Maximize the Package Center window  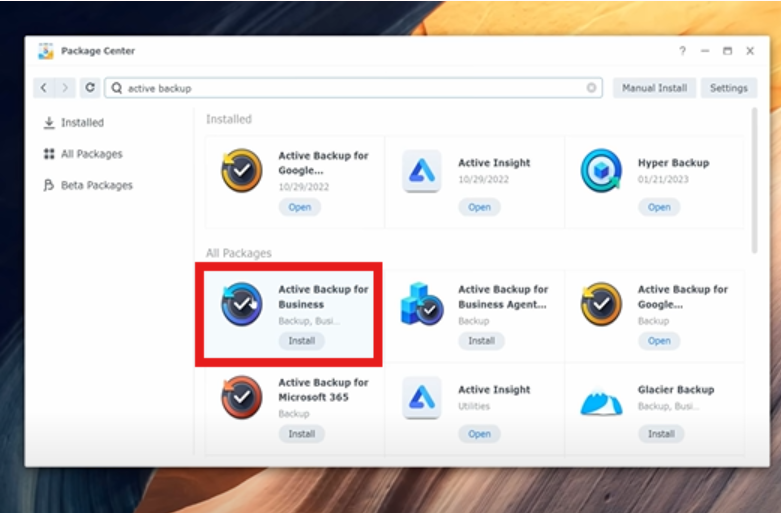727,51
